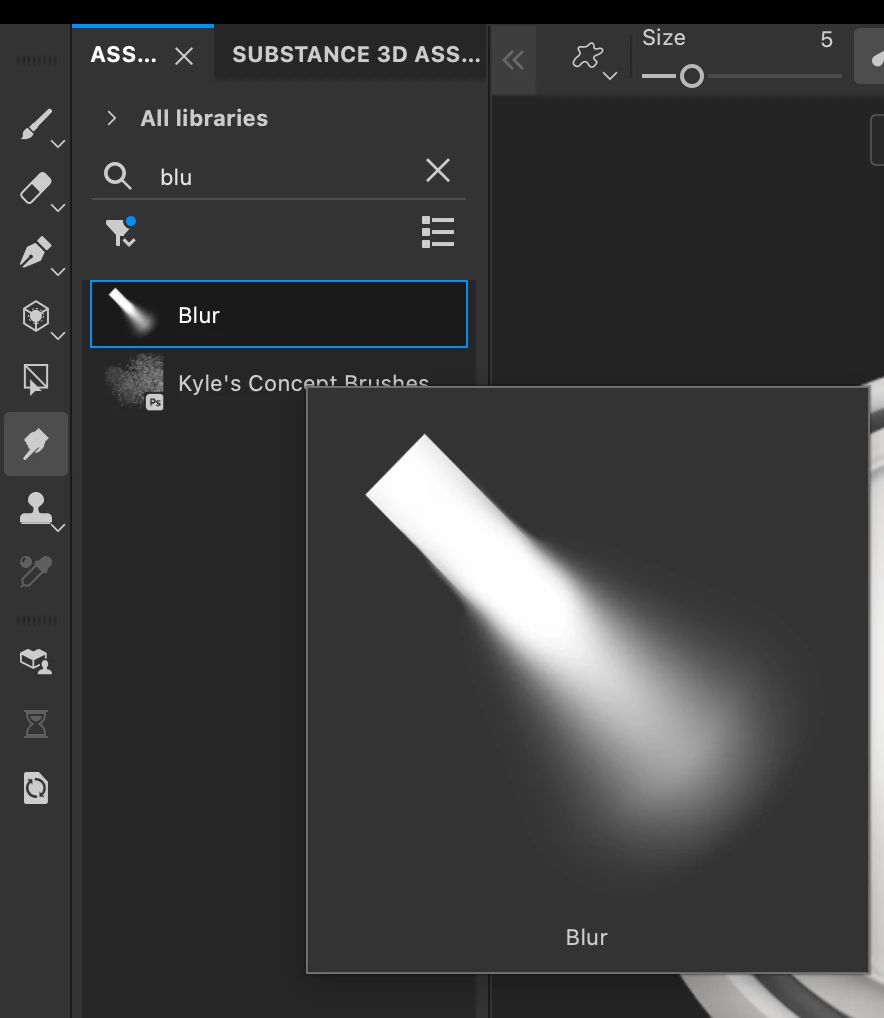Click the search magnifier icon
The width and height of the screenshot is (884, 1018).
(x=117, y=176)
